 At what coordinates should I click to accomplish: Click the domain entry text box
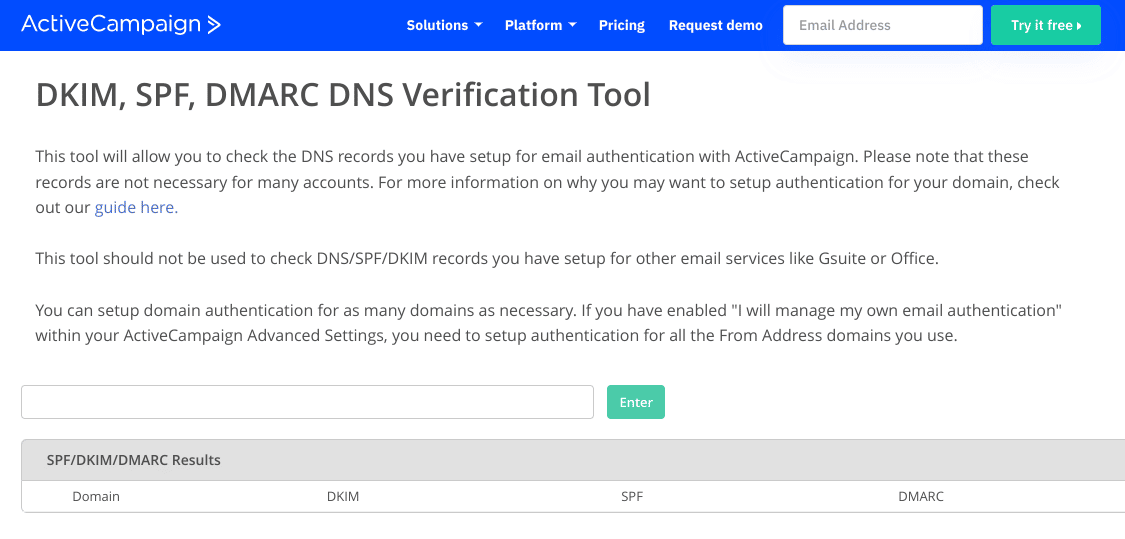tap(307, 402)
